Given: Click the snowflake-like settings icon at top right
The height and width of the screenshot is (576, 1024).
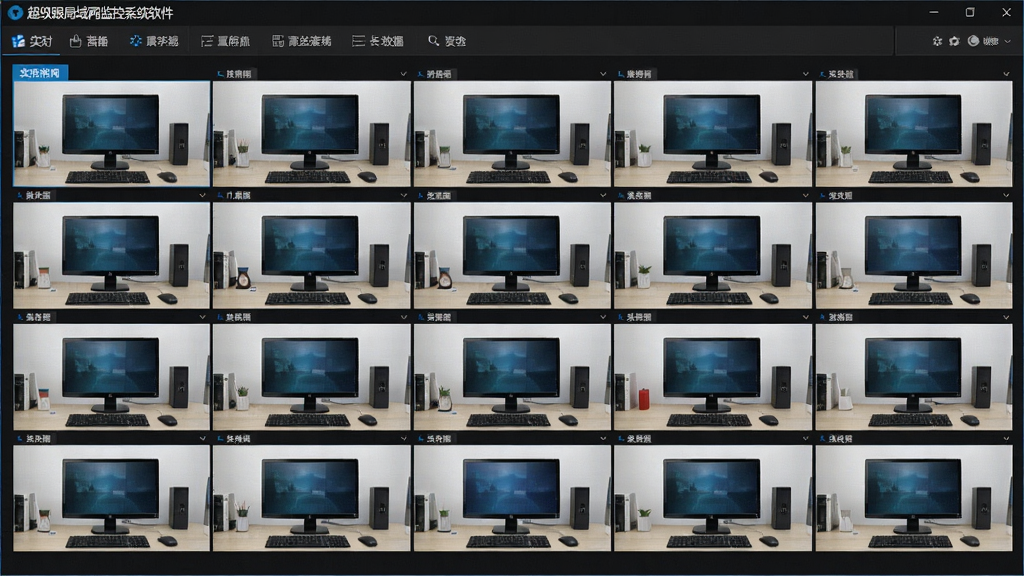Looking at the screenshot, I should [x=937, y=41].
